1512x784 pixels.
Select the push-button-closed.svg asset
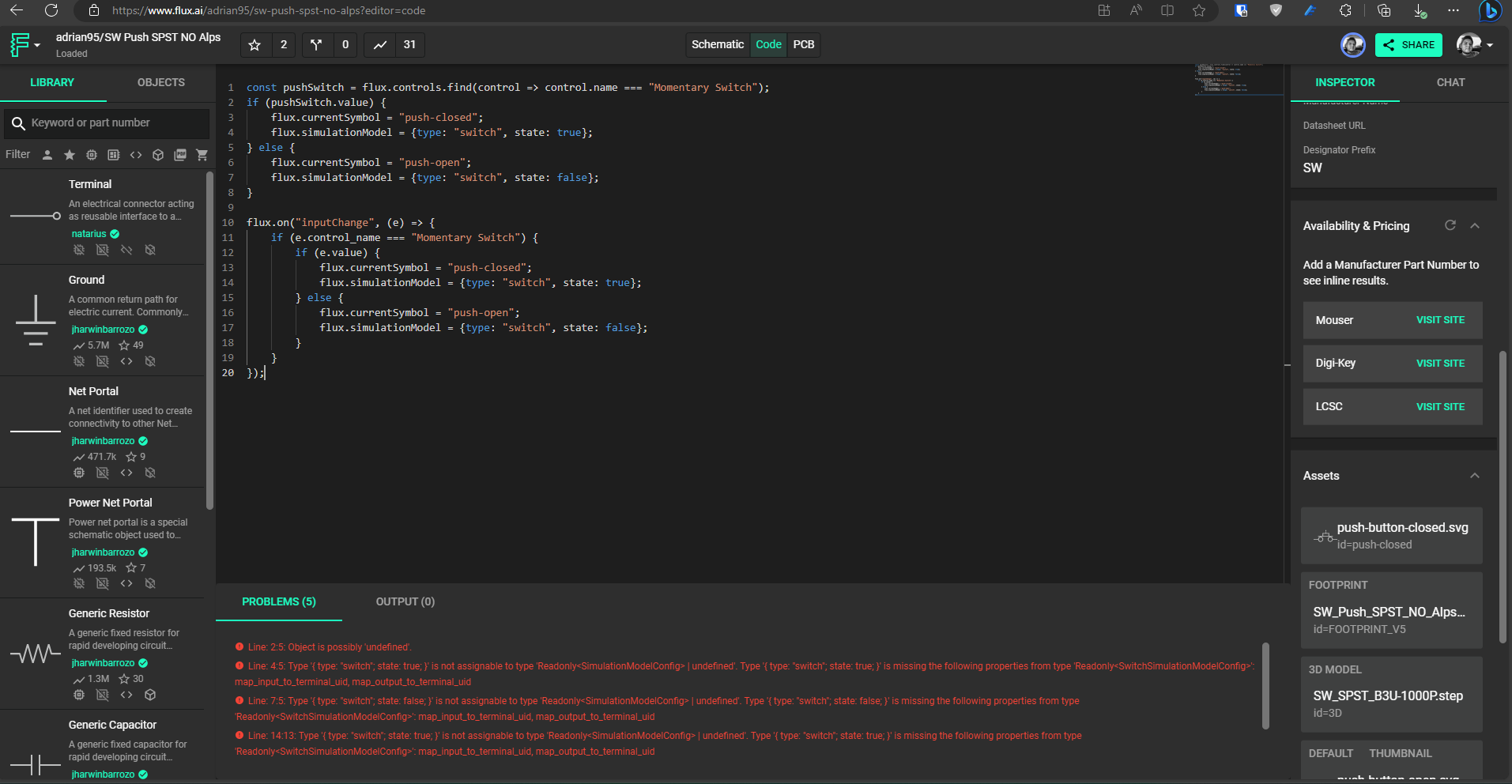coord(1392,535)
